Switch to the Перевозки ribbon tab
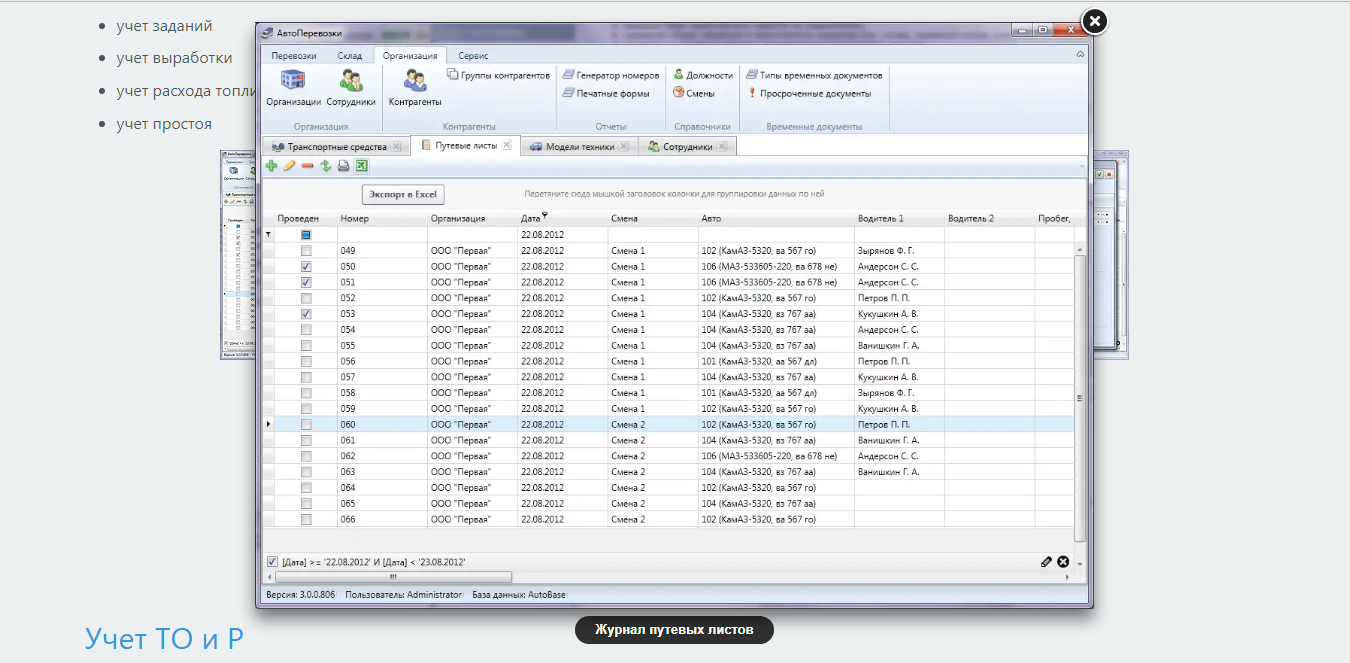The width and height of the screenshot is (1350, 663). click(x=294, y=56)
